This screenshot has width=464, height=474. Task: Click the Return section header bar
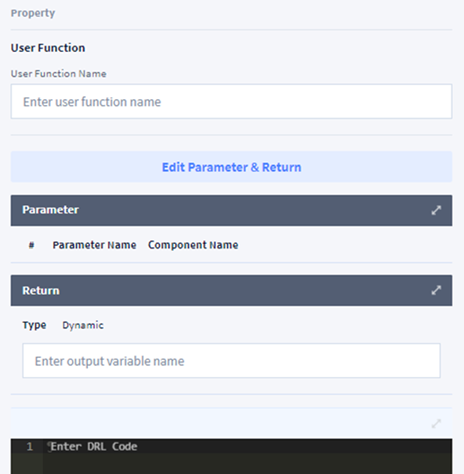pos(231,290)
